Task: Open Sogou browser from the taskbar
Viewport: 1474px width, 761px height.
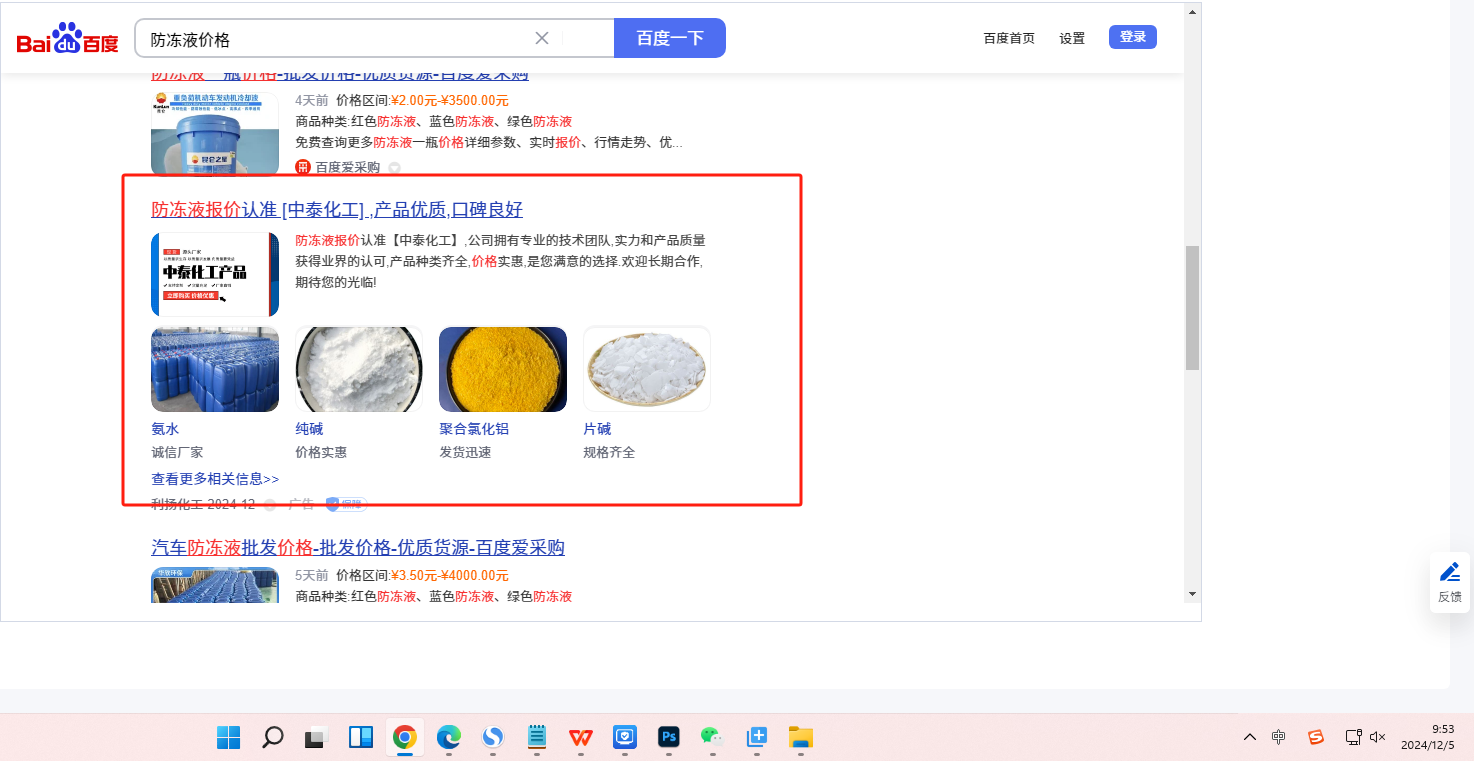Action: tap(493, 737)
